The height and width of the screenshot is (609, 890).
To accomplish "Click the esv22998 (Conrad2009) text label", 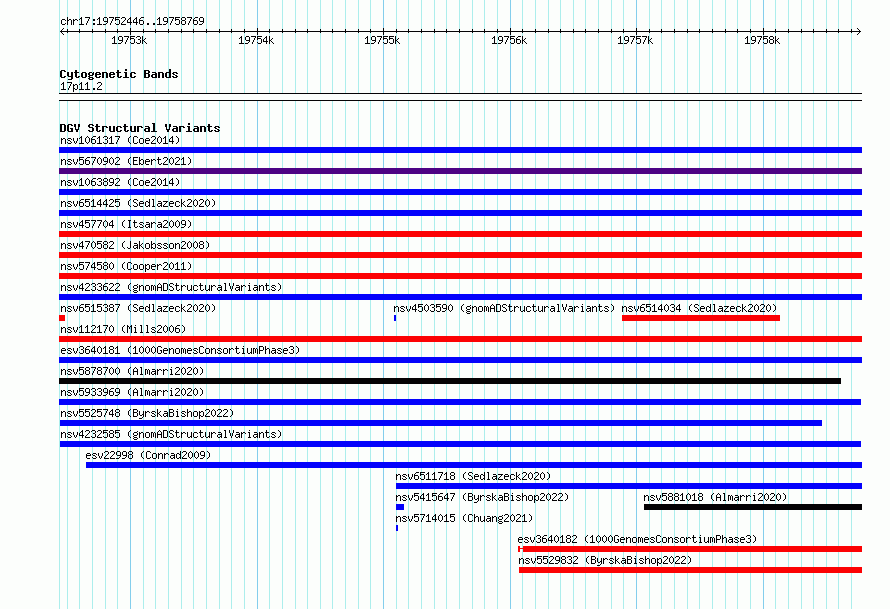I will coord(148,455).
